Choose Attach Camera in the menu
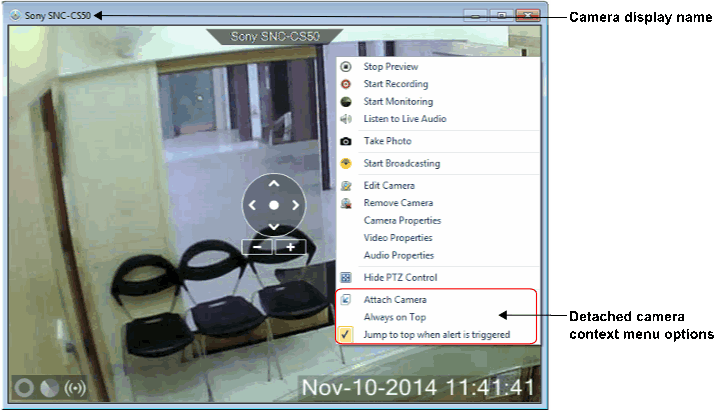This screenshot has width=714, height=410. coord(395,299)
